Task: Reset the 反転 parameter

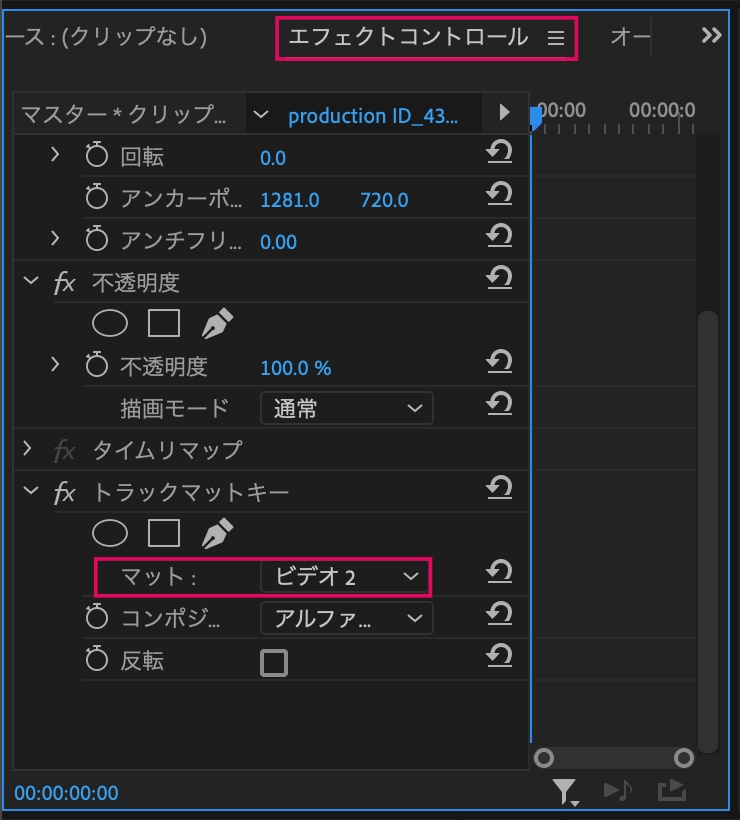Action: 499,656
